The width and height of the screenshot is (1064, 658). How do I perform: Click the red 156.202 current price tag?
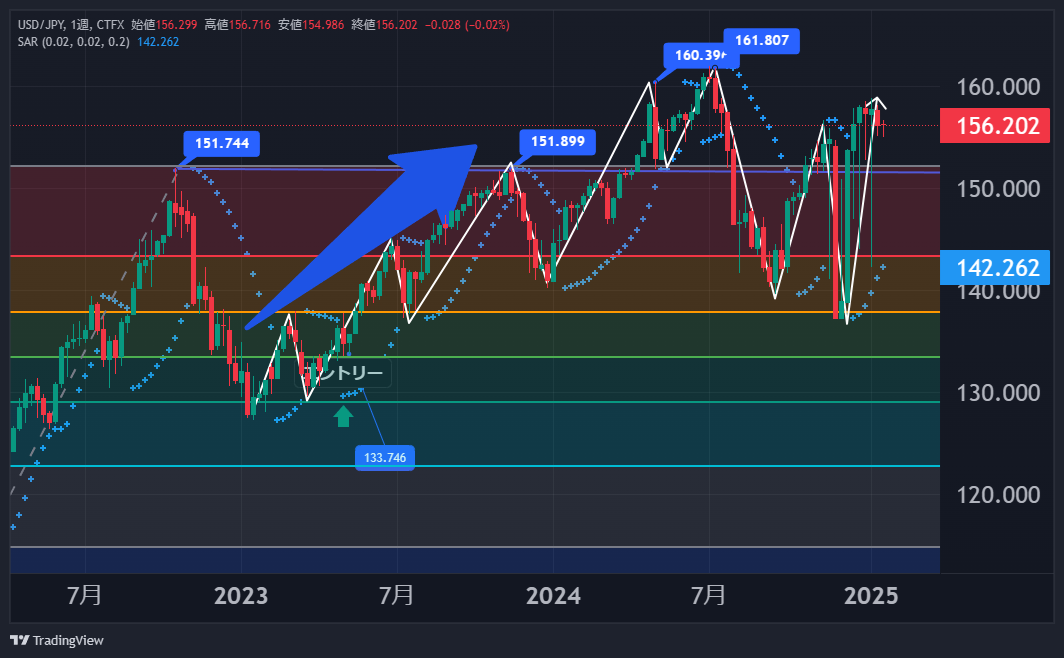pyautogui.click(x=995, y=125)
